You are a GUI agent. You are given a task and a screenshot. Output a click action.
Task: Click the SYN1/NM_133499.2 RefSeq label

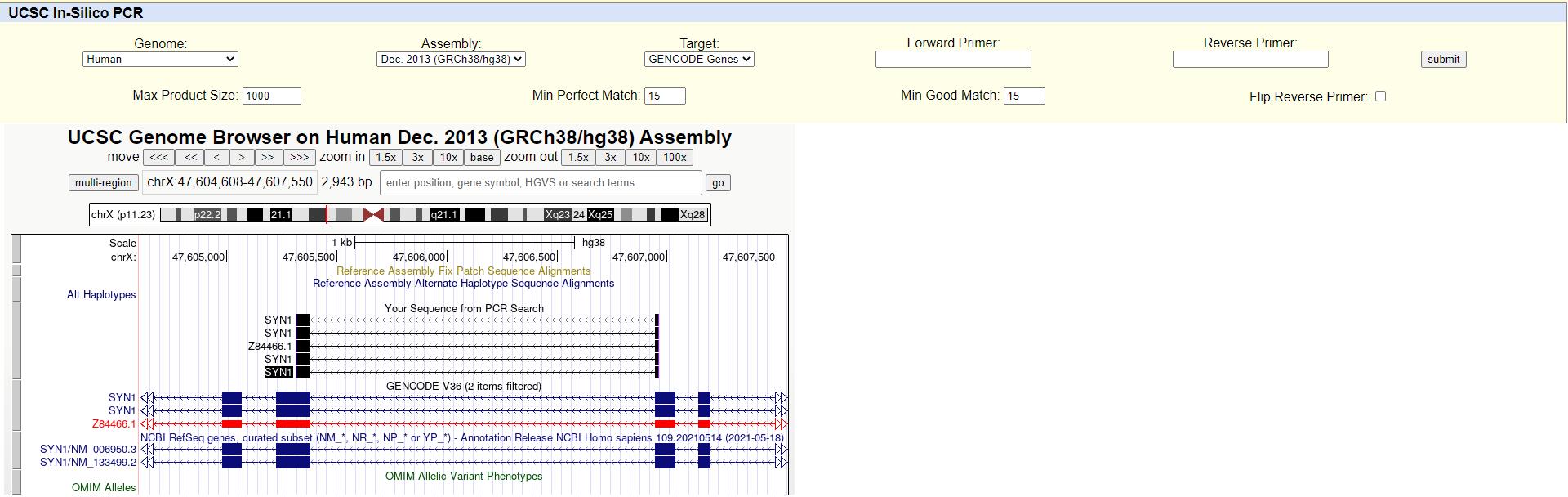(88, 463)
